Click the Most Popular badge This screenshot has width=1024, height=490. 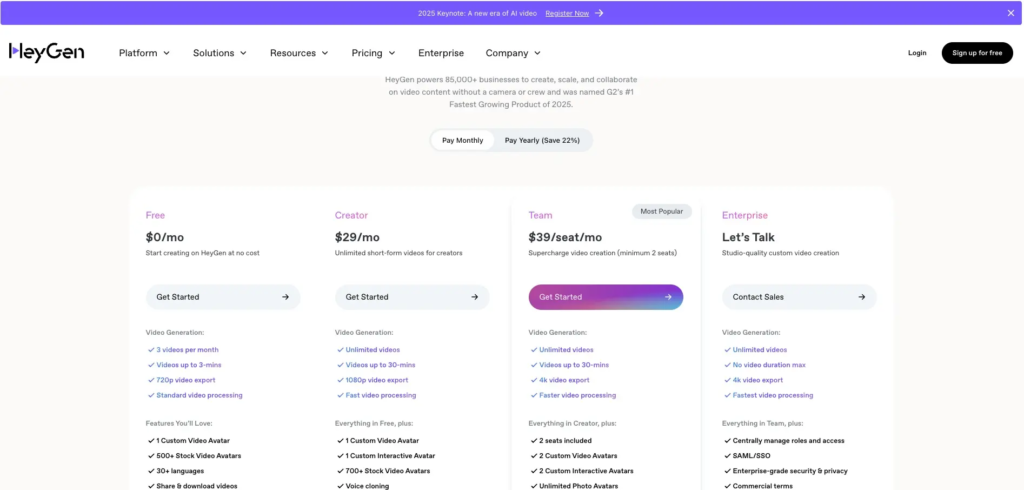point(662,211)
